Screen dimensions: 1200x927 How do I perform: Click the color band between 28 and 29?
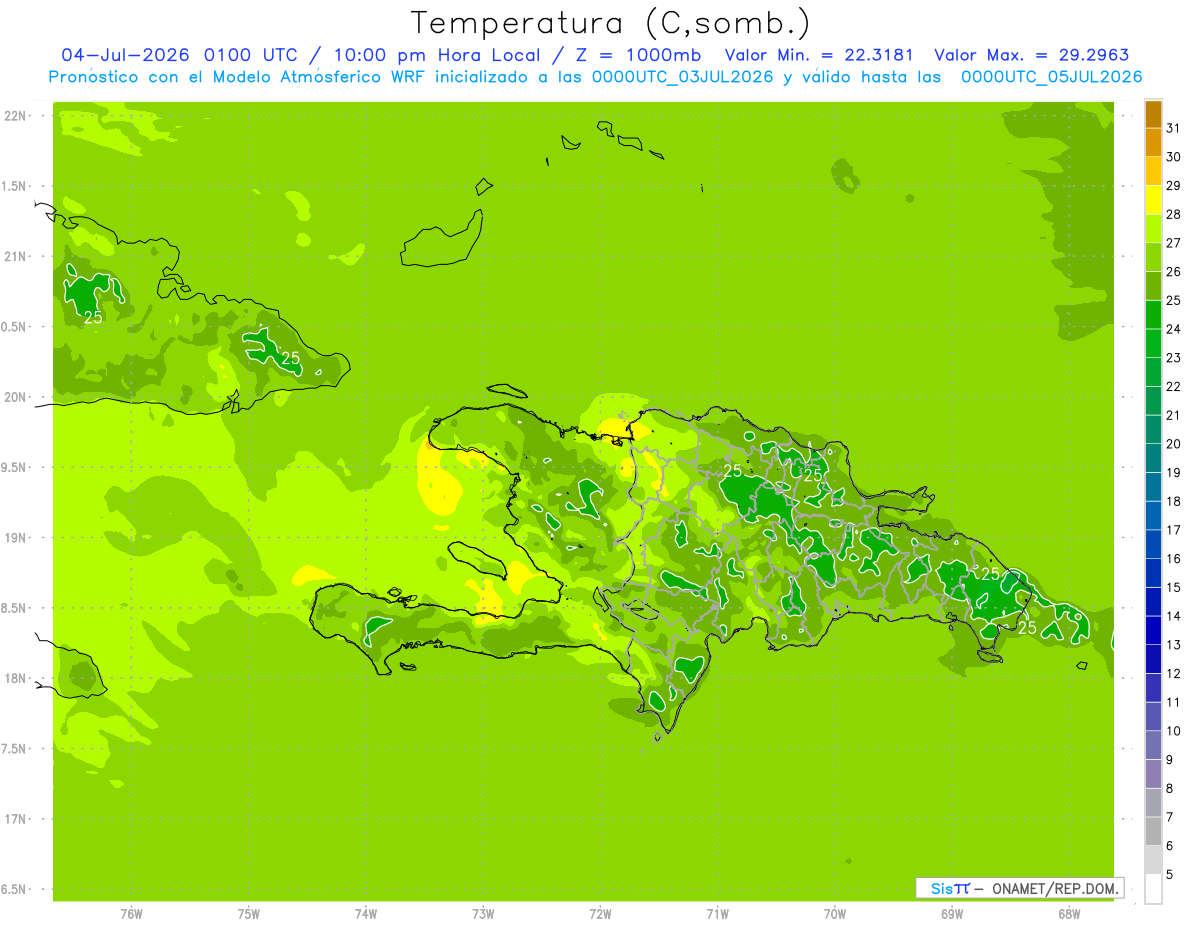point(1153,200)
